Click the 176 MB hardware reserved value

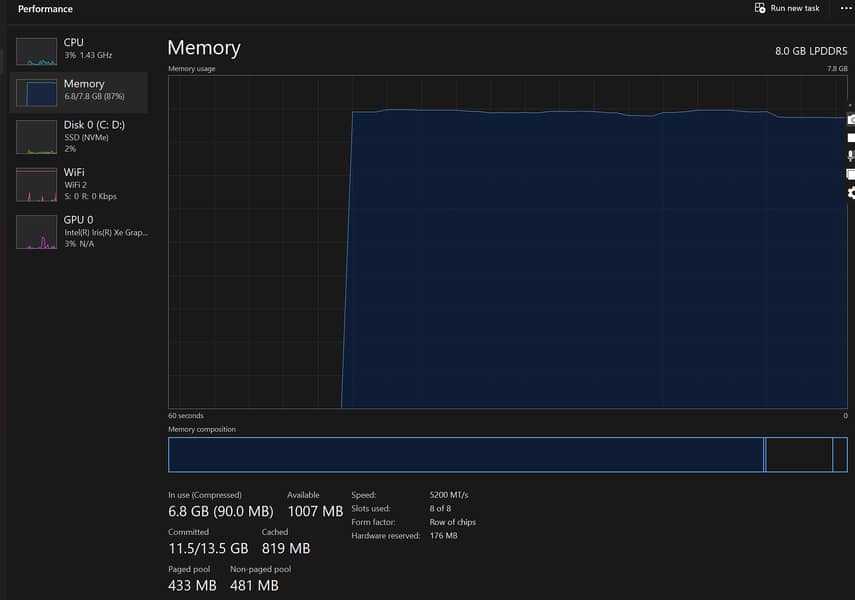(x=443, y=536)
